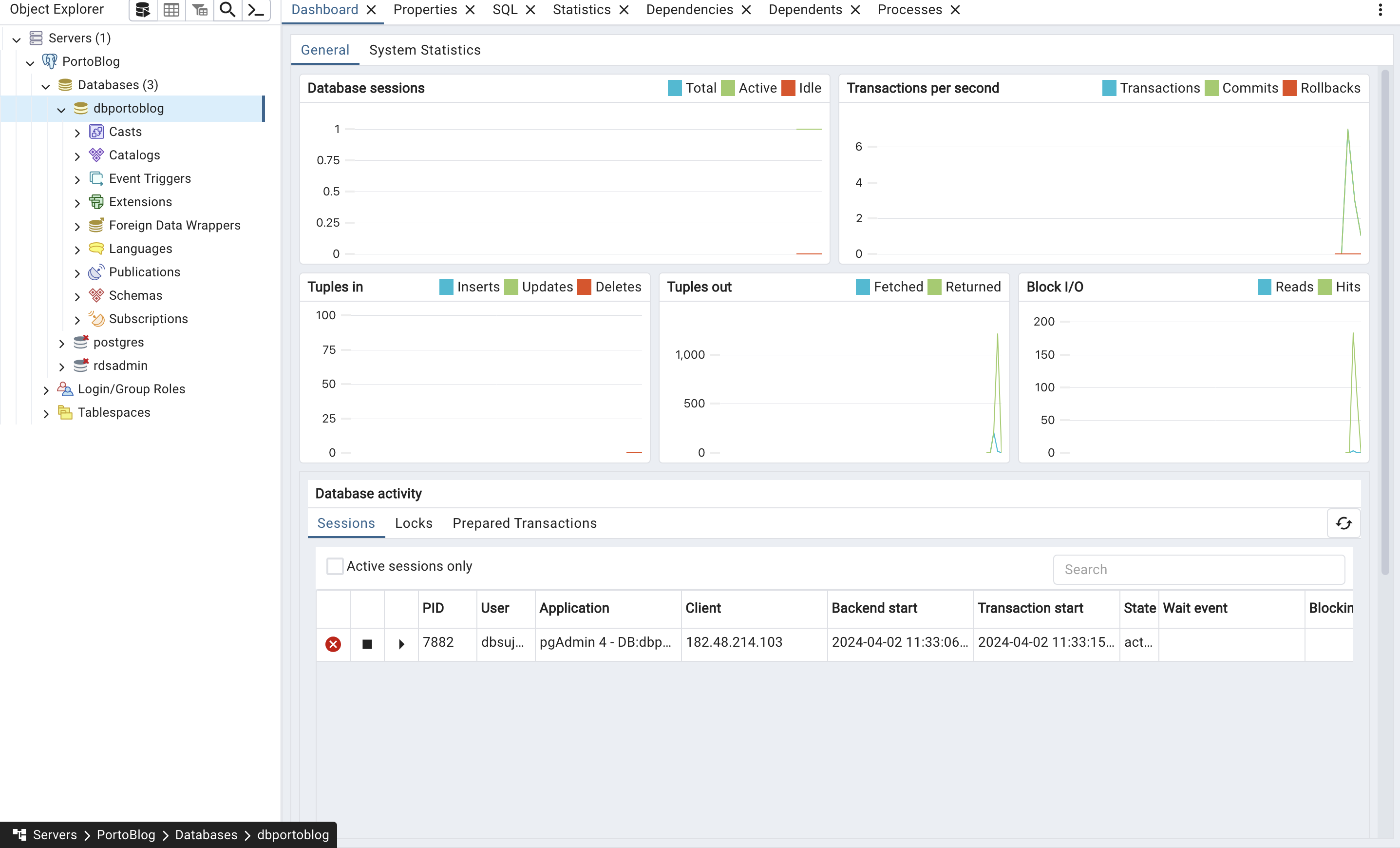Toggle Hits swatch in Block I/O legend

coord(1324,287)
